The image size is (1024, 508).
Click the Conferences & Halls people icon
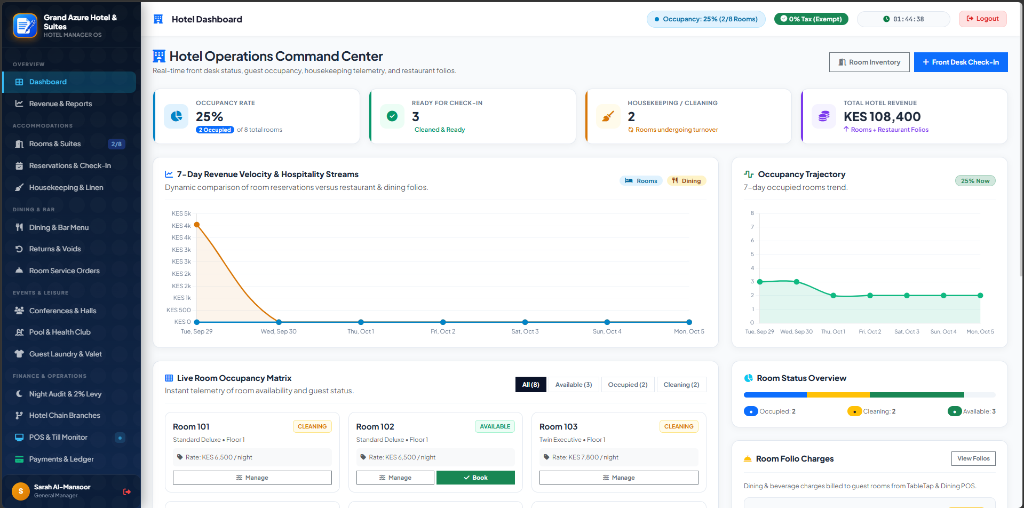[x=19, y=311]
